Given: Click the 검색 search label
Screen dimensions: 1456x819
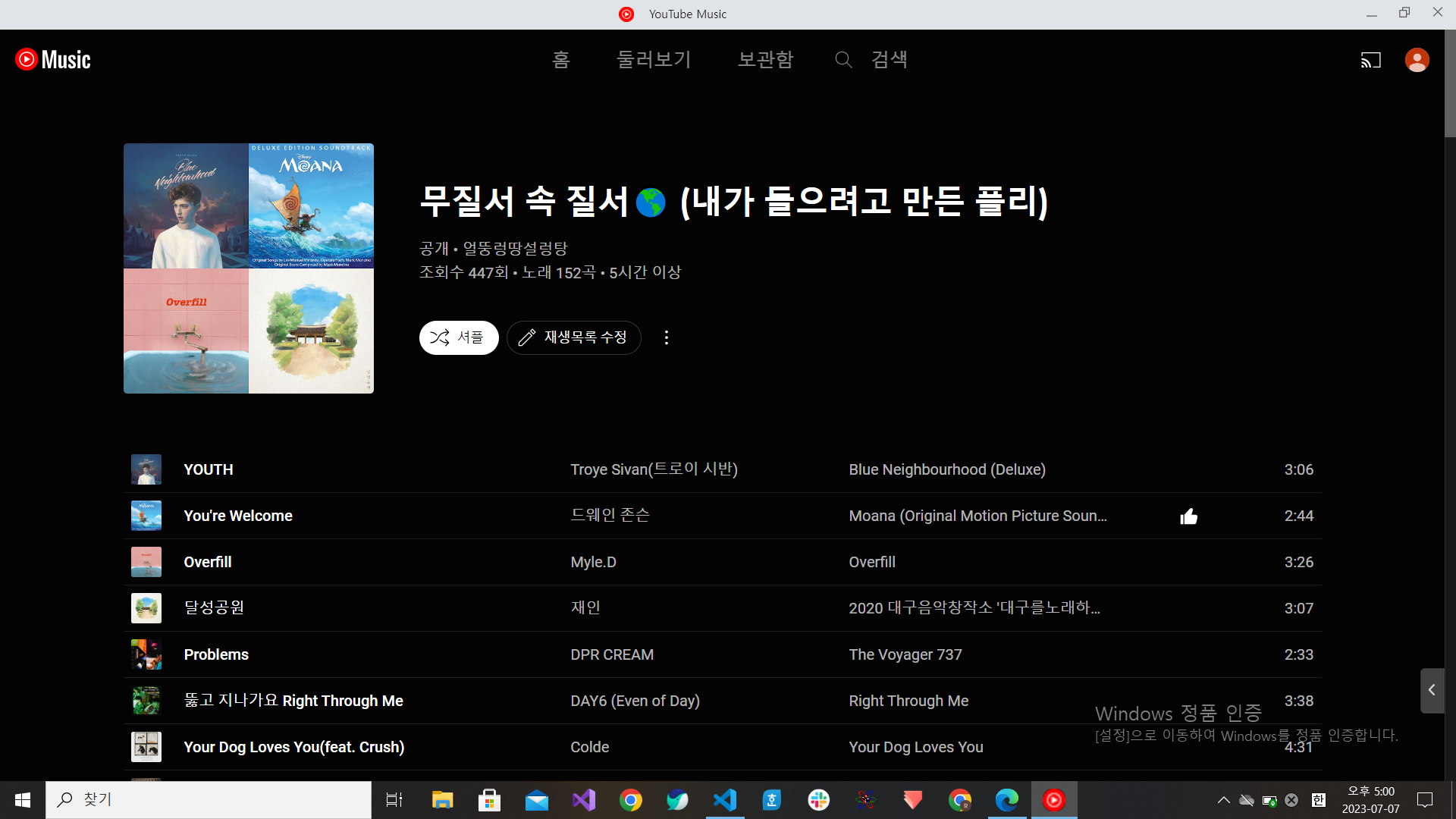Looking at the screenshot, I should pos(890,59).
